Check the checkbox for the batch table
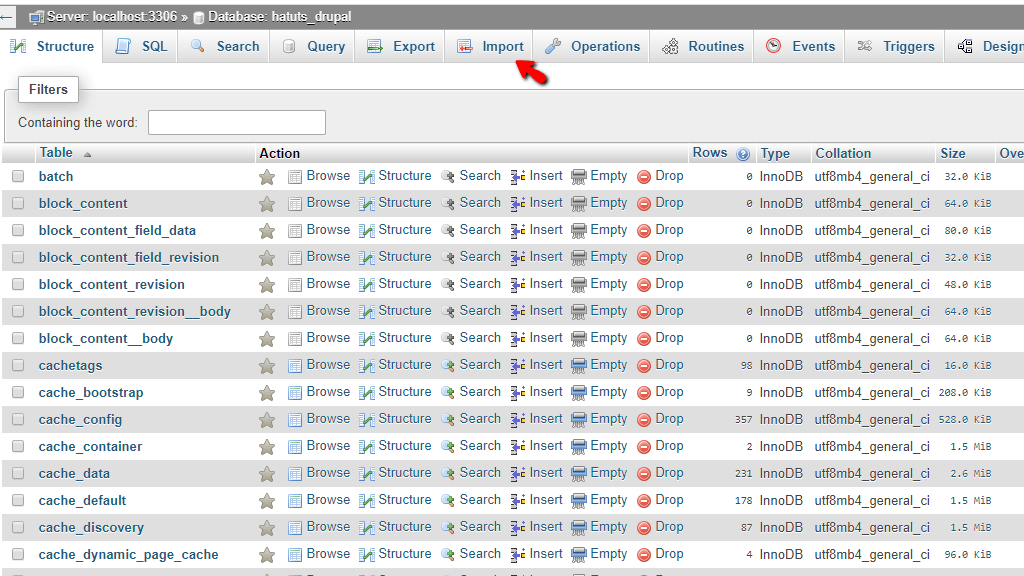The image size is (1024, 576). click(x=17, y=176)
